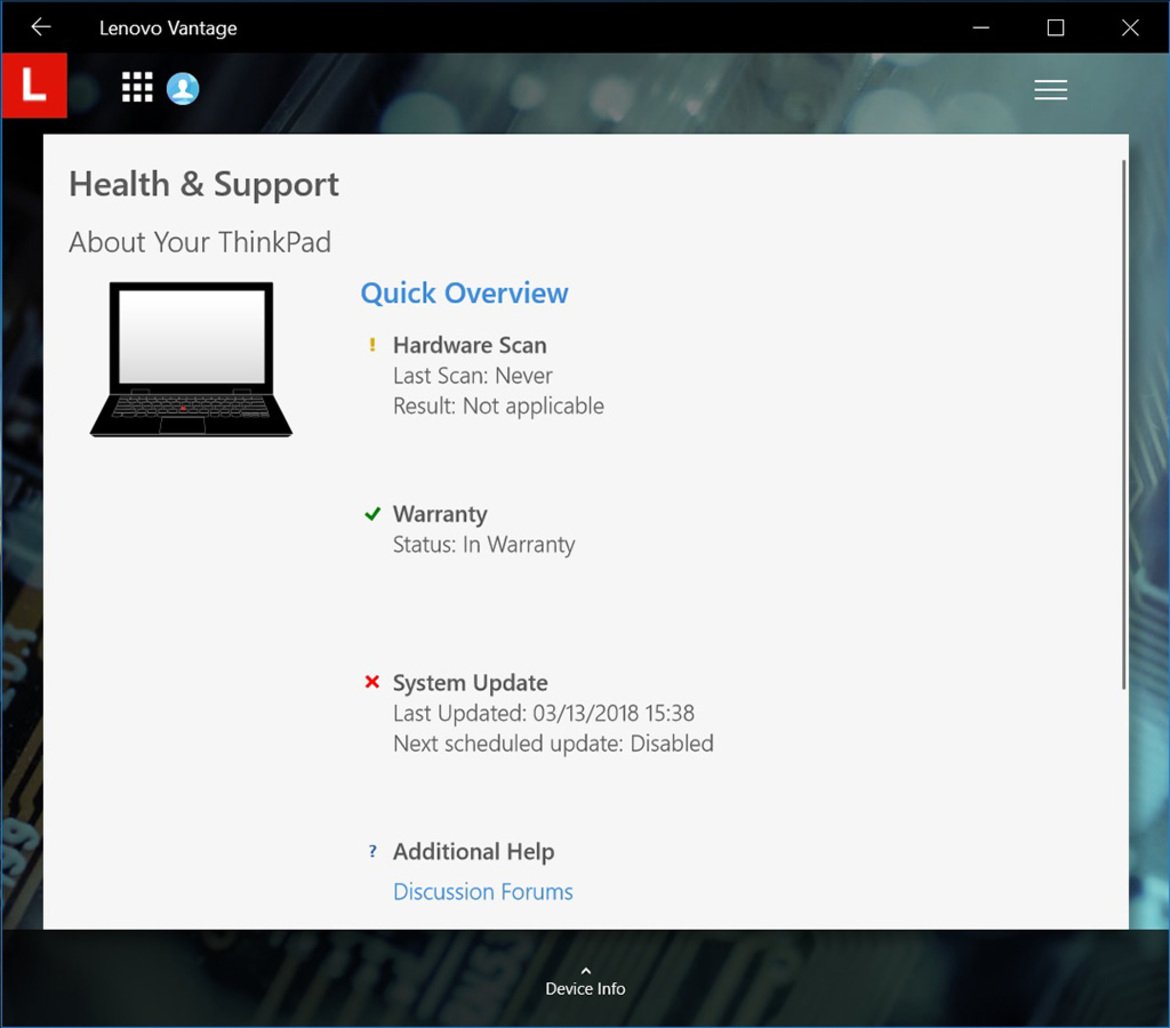Screen dimensions: 1170x1028
Task: Close the Lenovo Vantage window
Action: pos(1130,28)
